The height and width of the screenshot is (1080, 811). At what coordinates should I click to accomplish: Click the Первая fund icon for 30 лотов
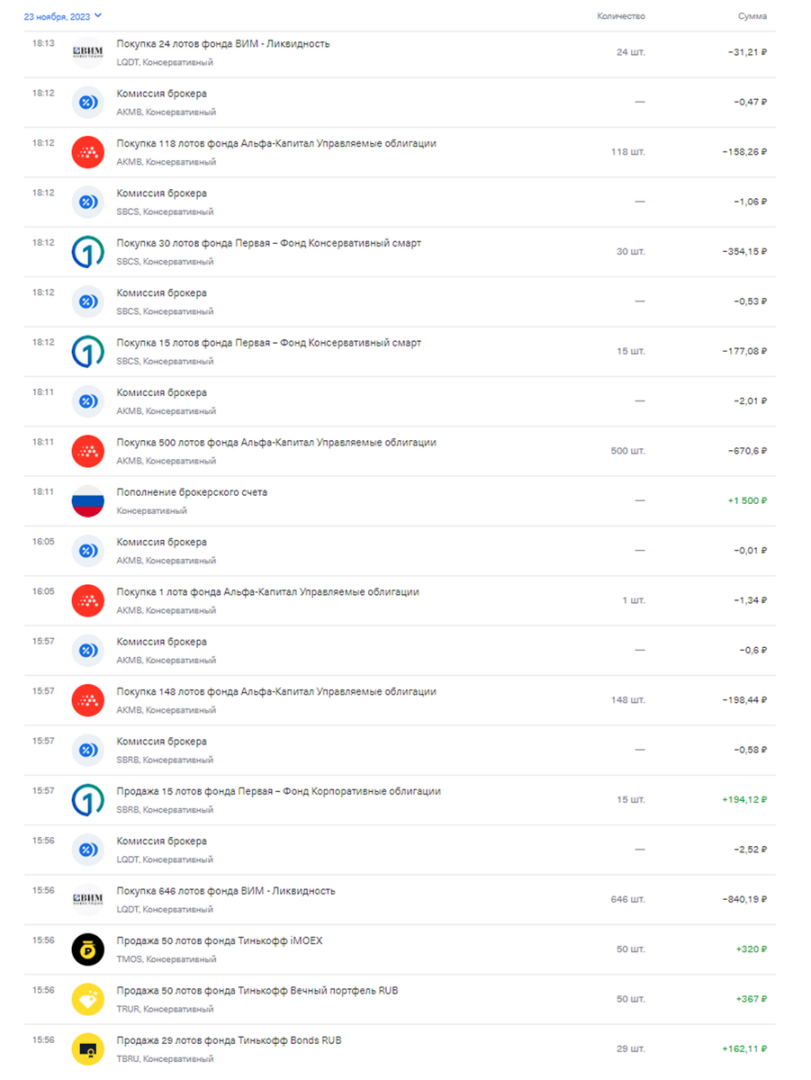(88, 251)
